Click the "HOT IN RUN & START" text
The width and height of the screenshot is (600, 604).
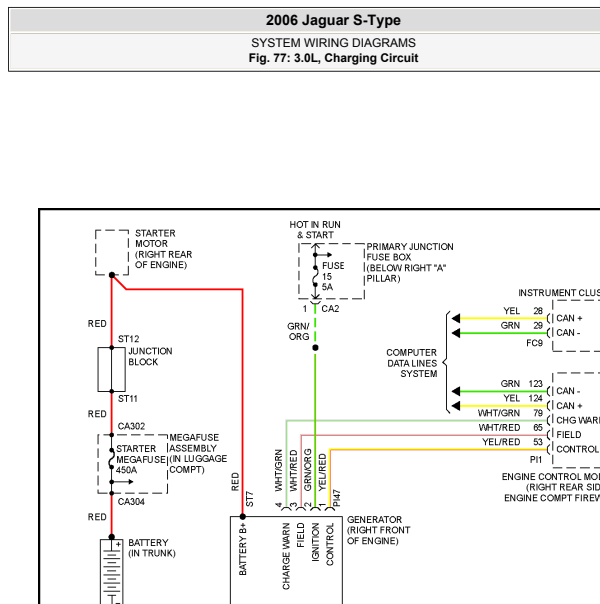(315, 230)
